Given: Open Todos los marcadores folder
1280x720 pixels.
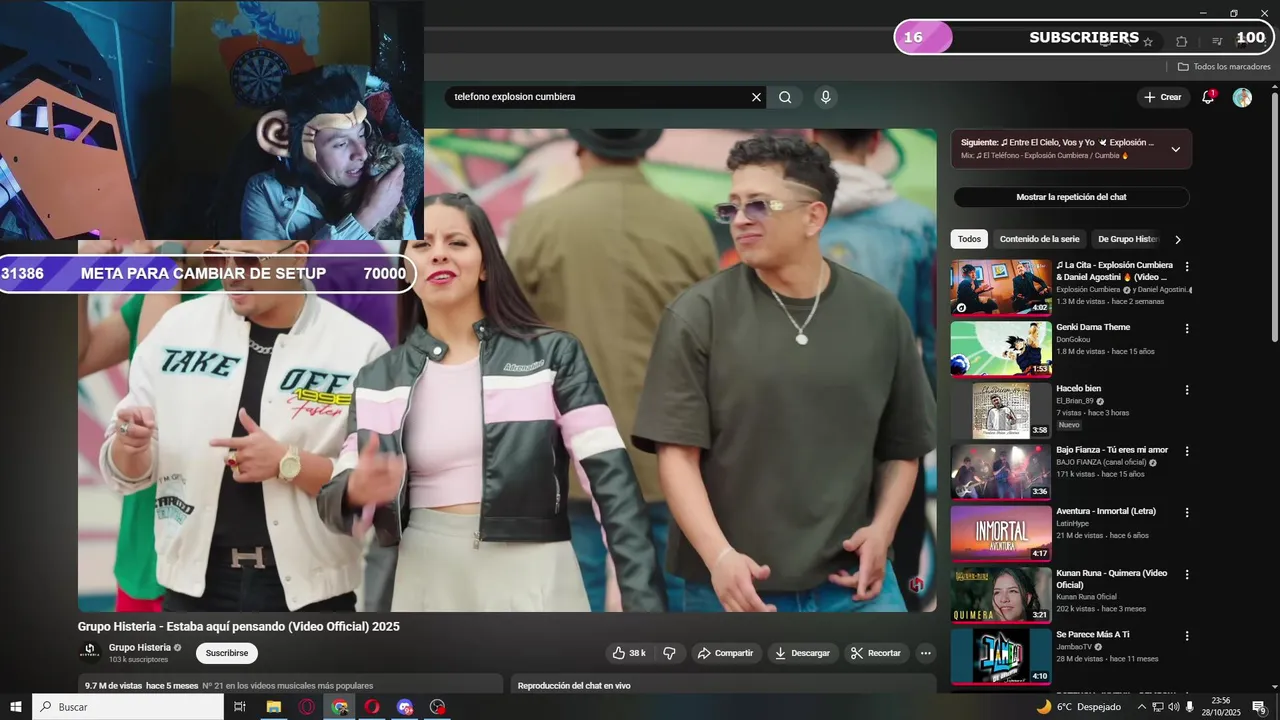Looking at the screenshot, I should point(1224,67).
